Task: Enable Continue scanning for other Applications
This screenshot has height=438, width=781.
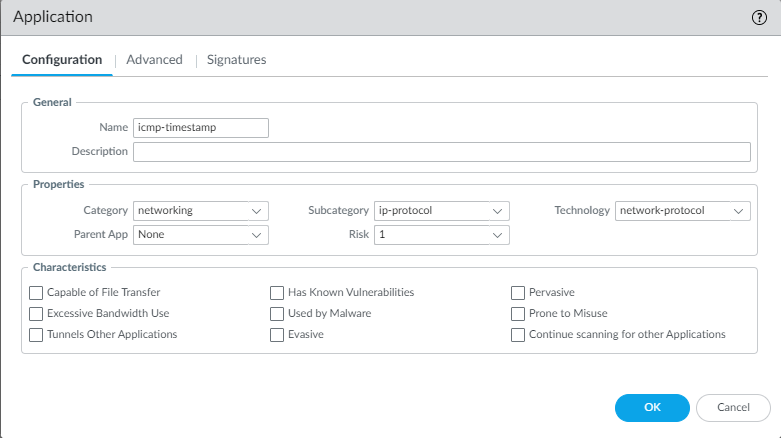Action: [x=518, y=335]
